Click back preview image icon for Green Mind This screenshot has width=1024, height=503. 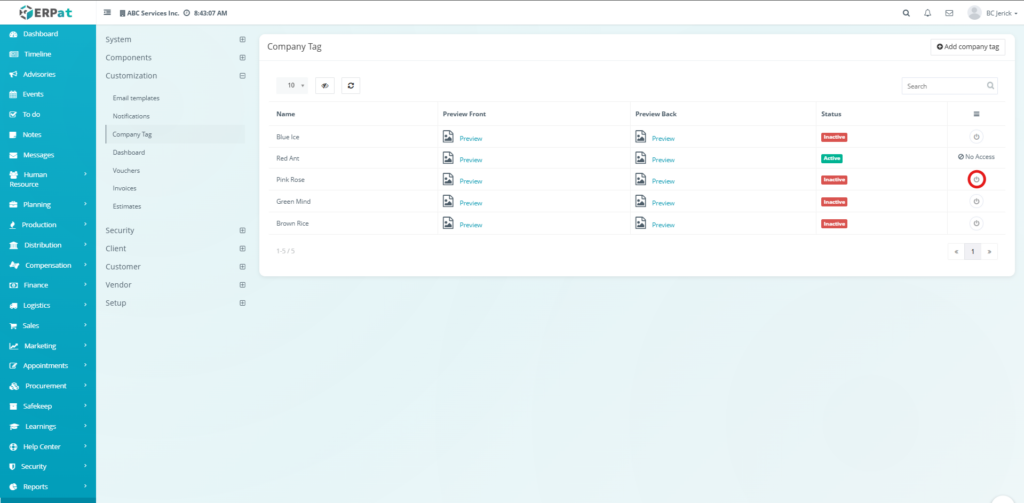pos(641,202)
